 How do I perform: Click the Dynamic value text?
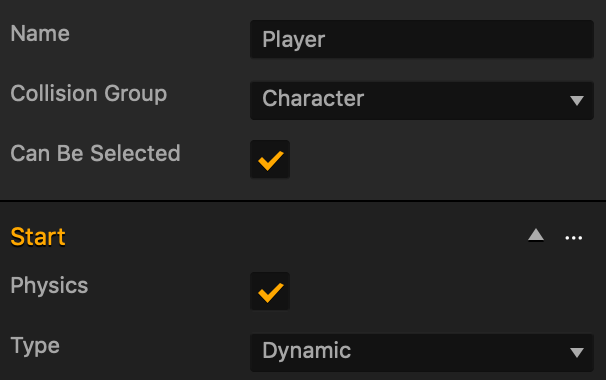(x=306, y=351)
